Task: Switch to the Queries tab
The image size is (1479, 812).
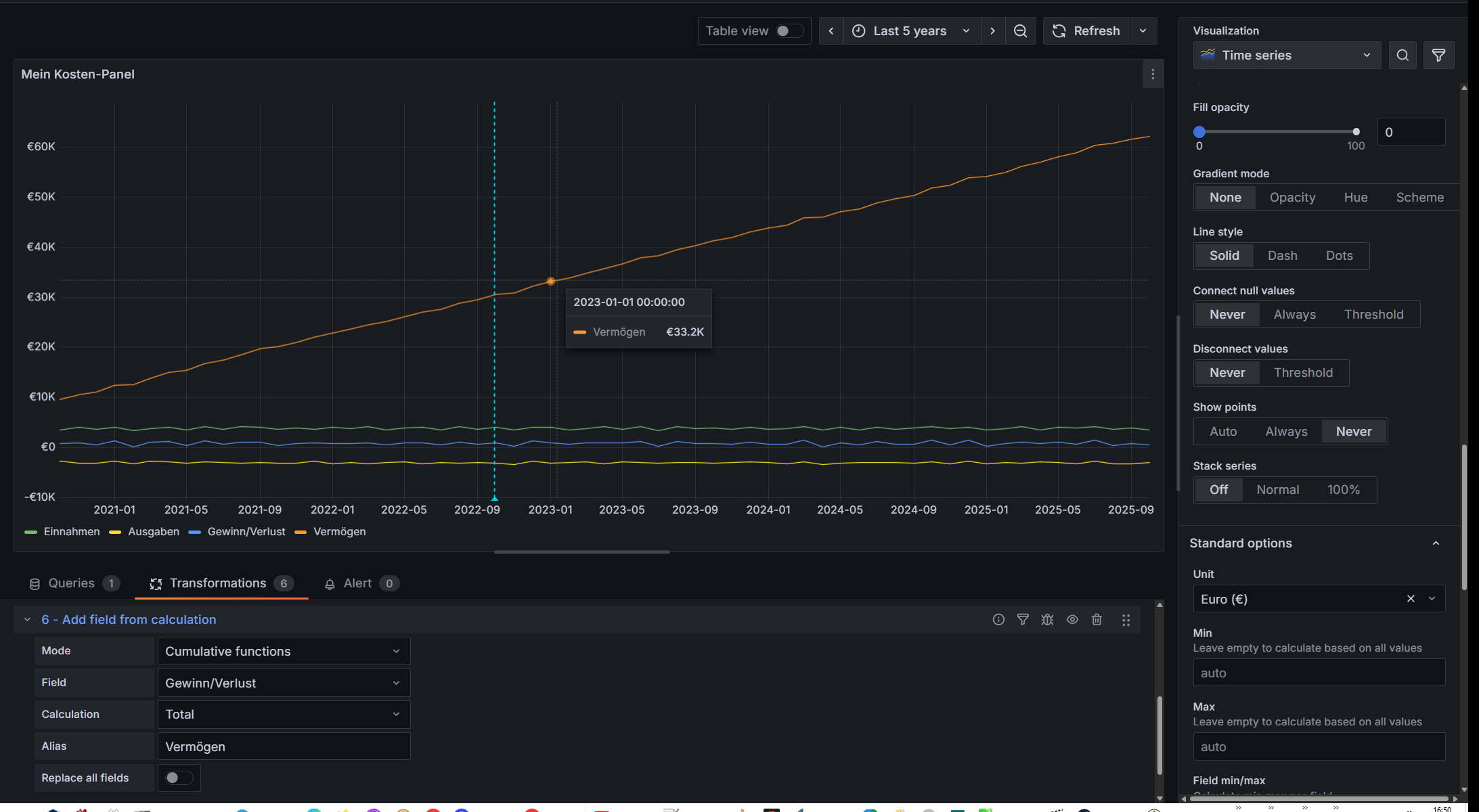Action: coord(73,583)
